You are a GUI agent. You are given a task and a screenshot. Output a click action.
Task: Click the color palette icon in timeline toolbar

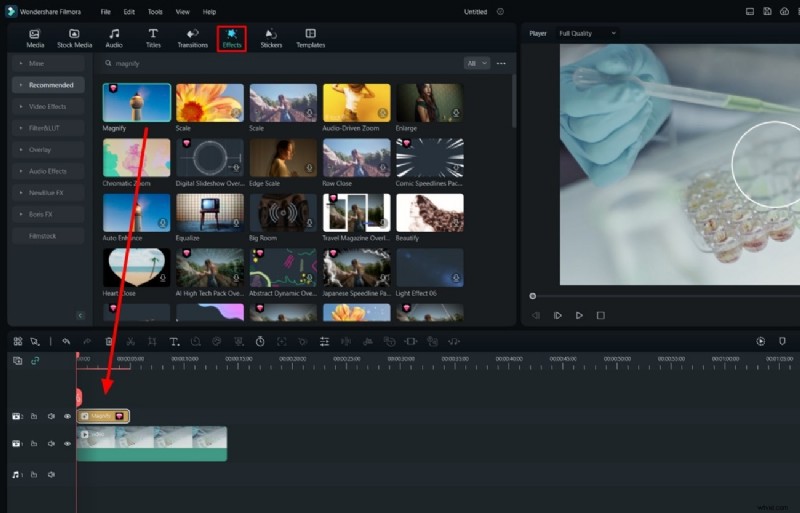point(217,341)
